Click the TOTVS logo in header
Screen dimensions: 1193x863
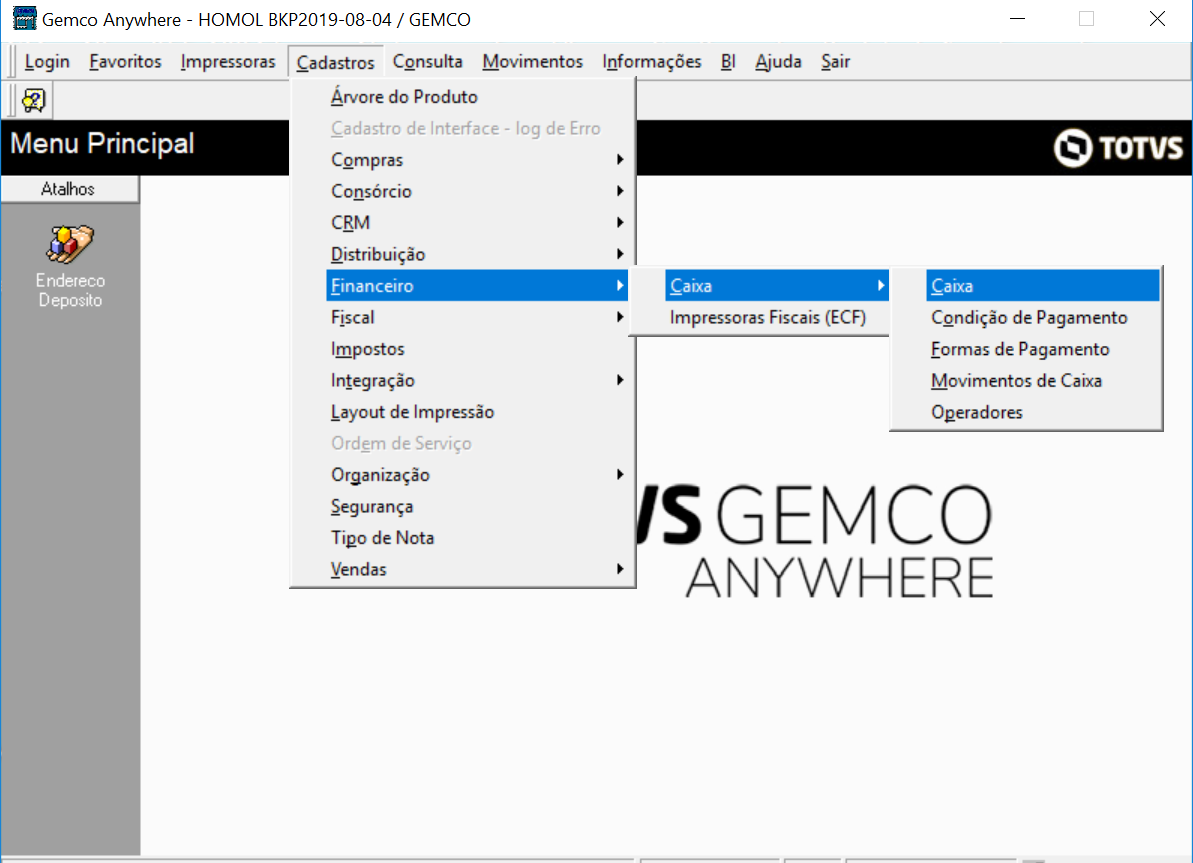(1118, 147)
